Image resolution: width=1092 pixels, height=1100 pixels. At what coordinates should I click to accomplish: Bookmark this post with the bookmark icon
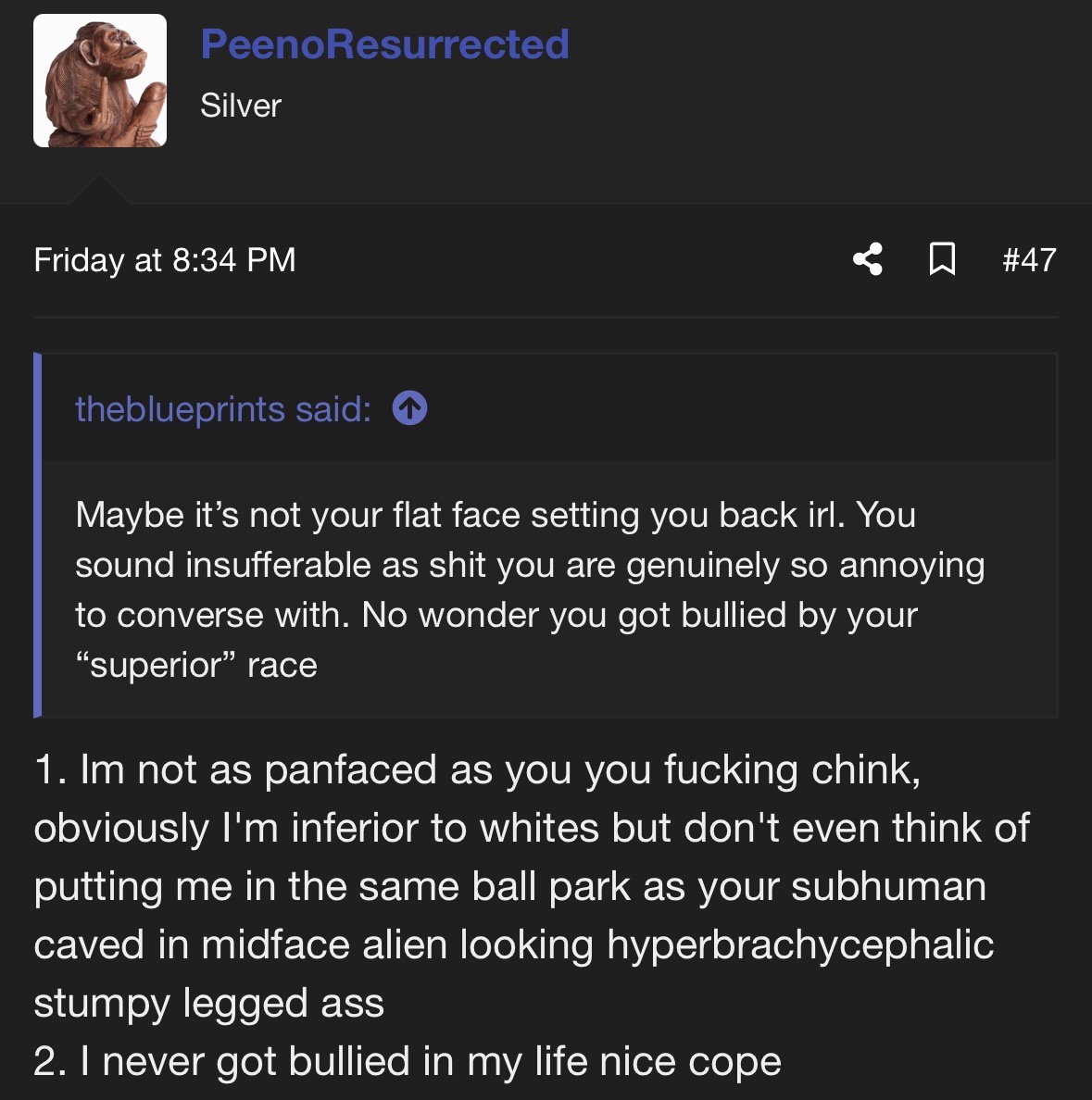point(942,259)
